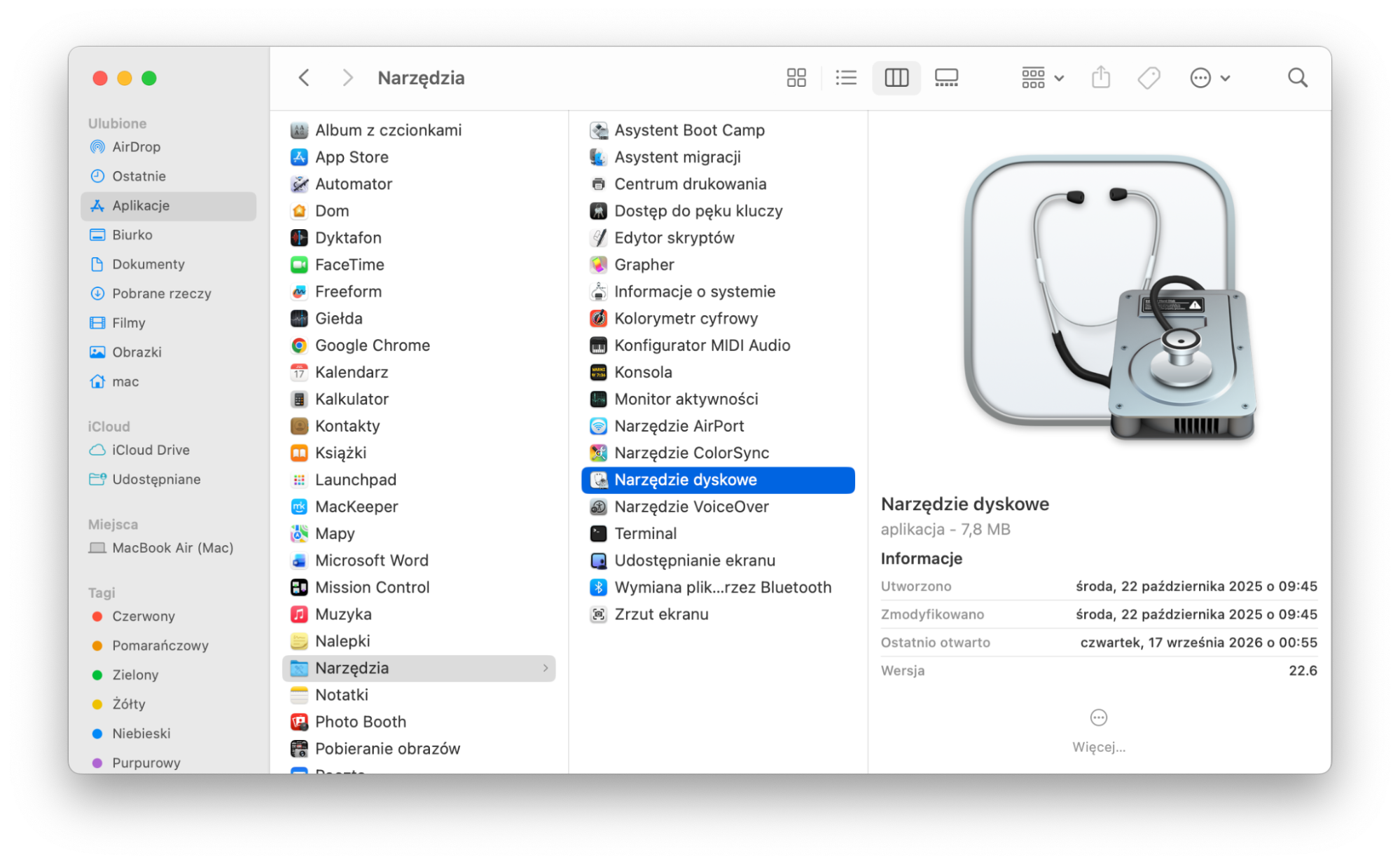
Task: Select MacBook Air (Mac) location
Action: pos(168,549)
